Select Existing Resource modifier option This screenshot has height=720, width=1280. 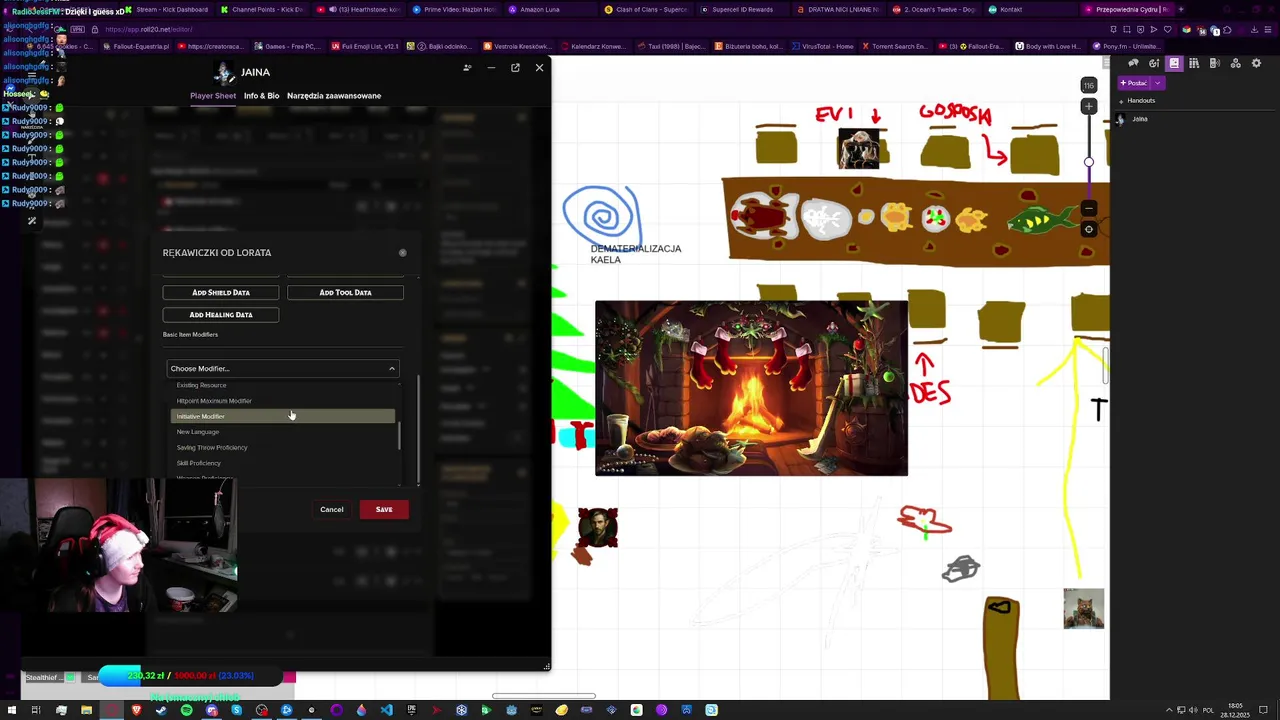(284, 385)
